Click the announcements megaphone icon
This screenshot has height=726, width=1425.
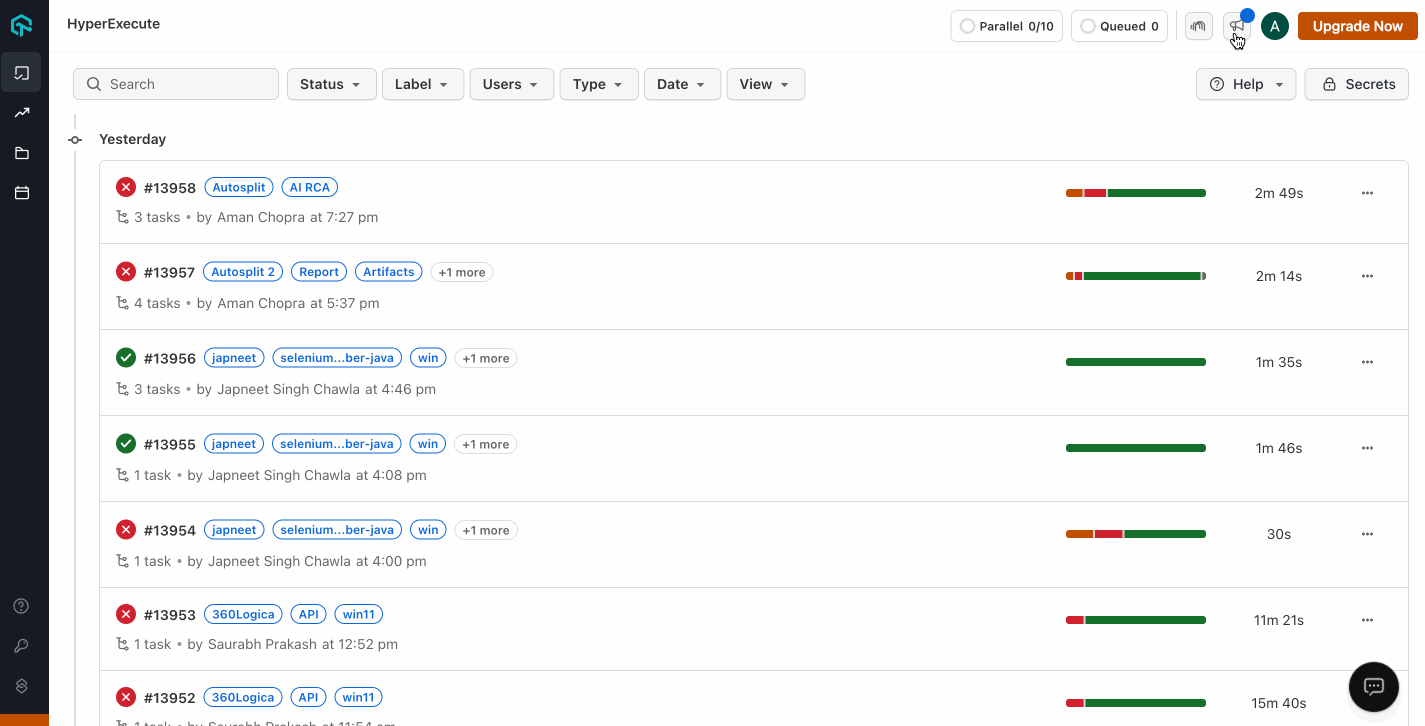pos(1238,26)
